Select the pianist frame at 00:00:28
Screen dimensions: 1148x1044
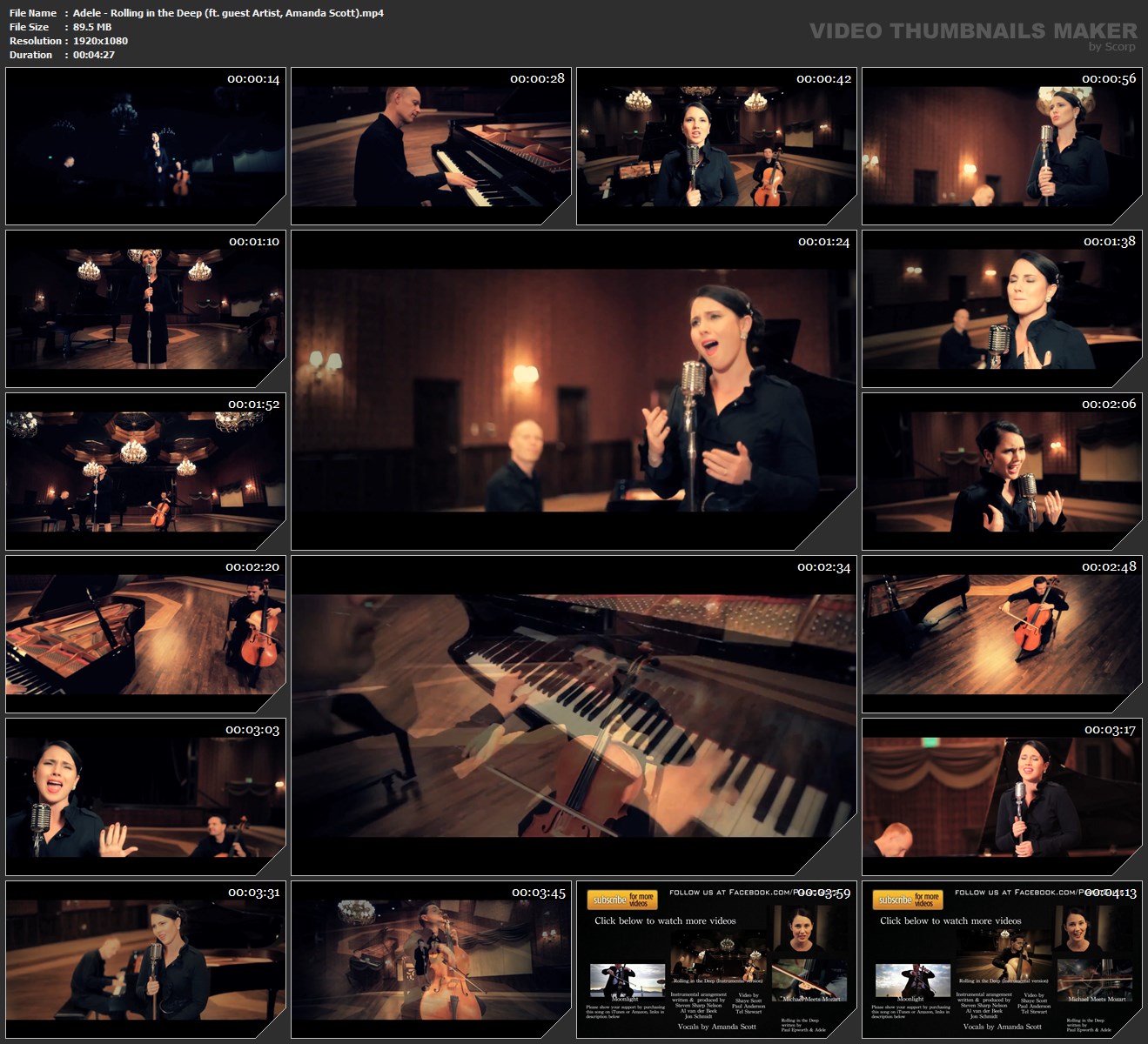tap(431, 146)
